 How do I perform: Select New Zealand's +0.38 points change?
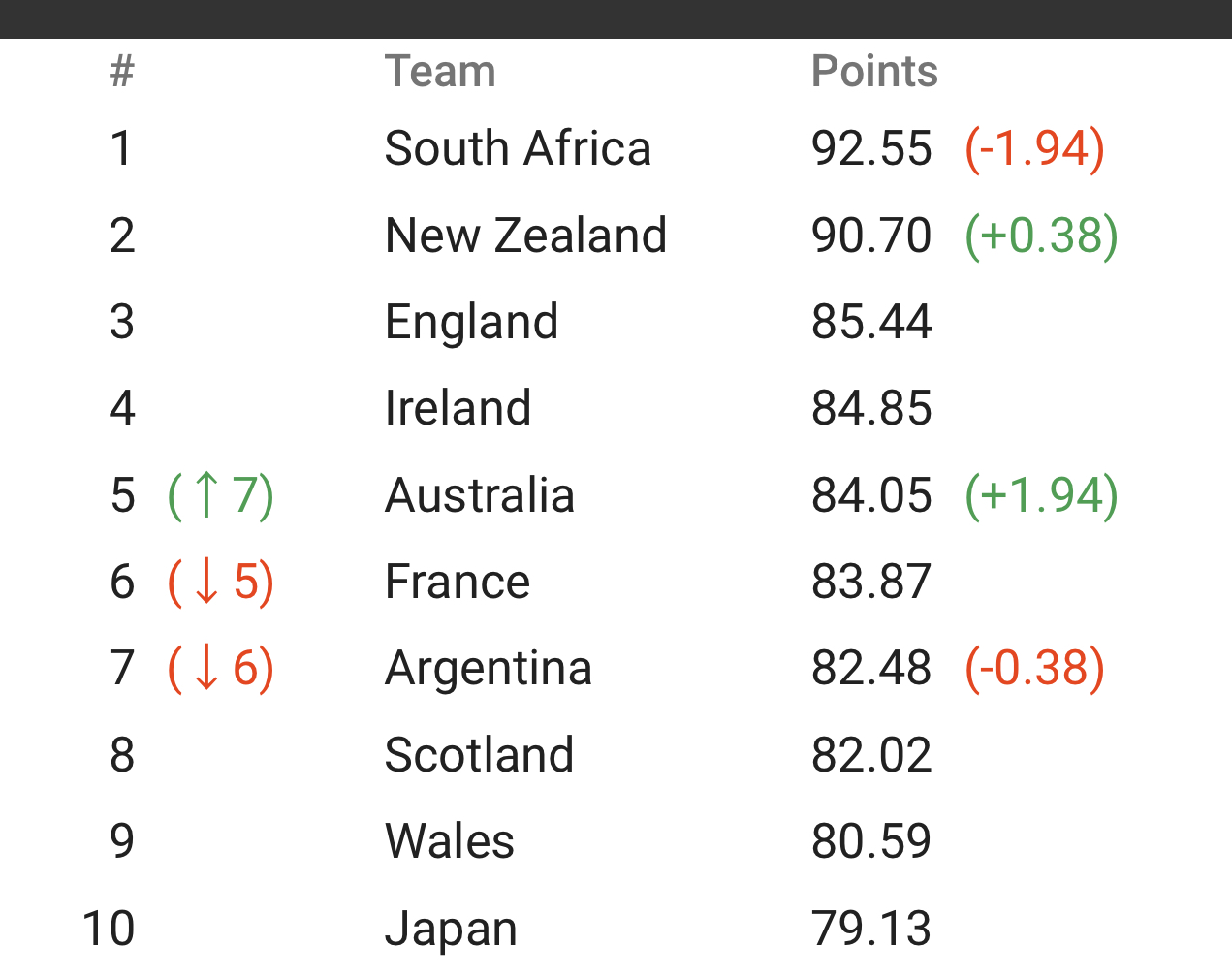point(1042,236)
